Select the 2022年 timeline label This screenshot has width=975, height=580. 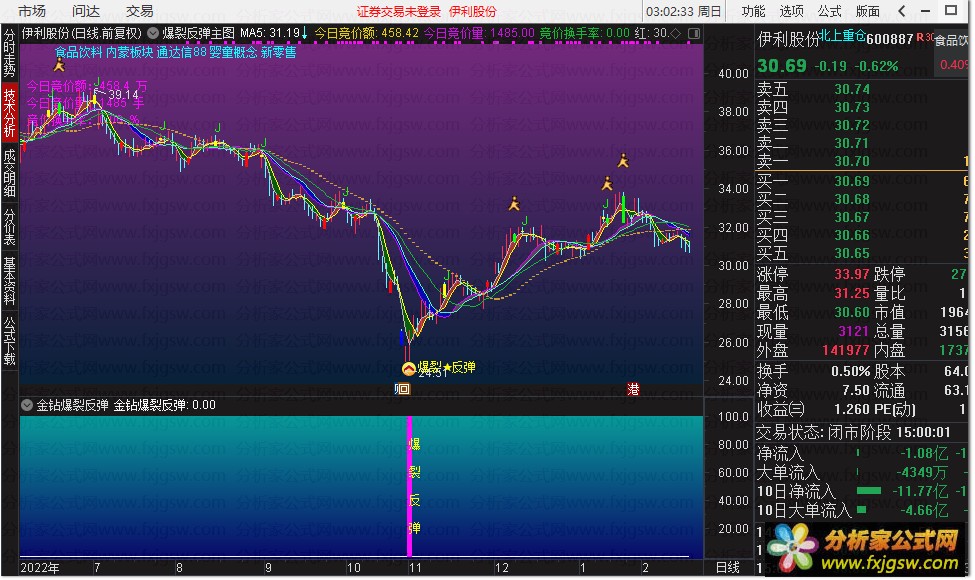coord(40,568)
